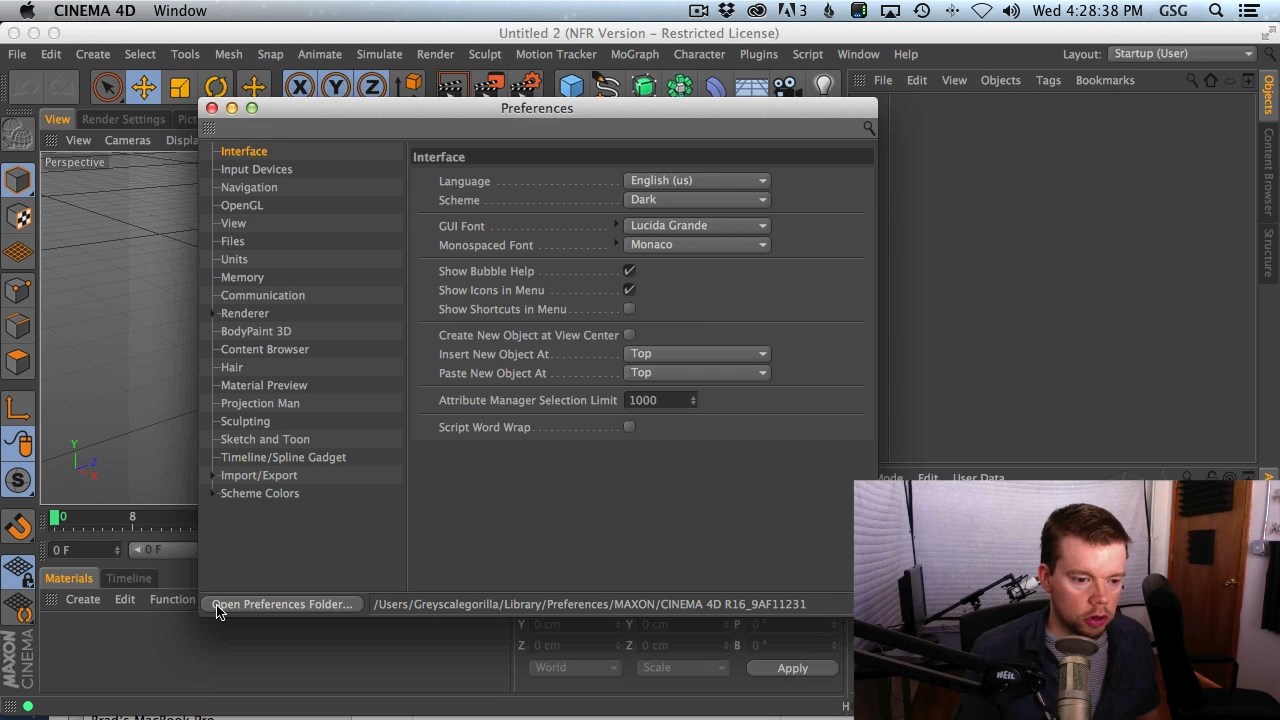1280x720 pixels.
Task: Switch to Render Settings tab
Action: point(123,119)
